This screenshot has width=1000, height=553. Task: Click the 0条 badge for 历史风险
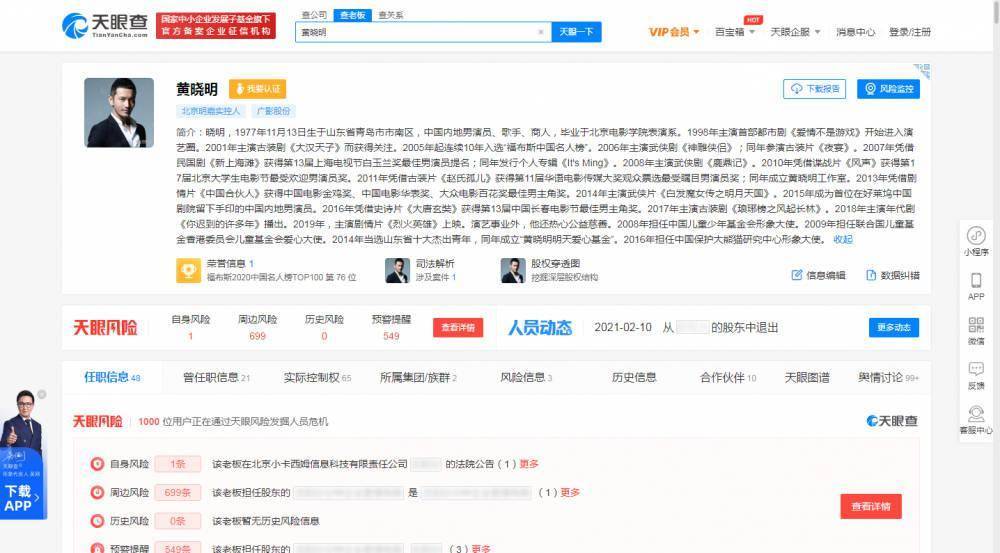(177, 521)
